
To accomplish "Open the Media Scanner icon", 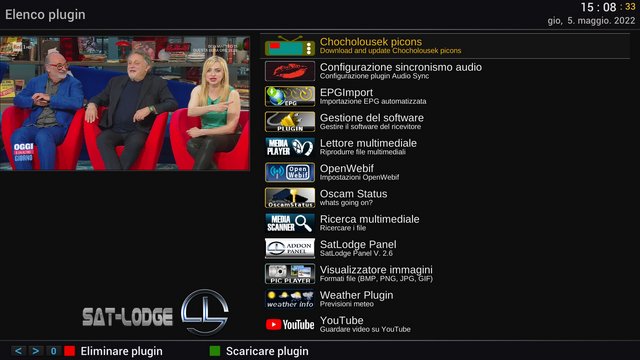I will (x=290, y=223).
